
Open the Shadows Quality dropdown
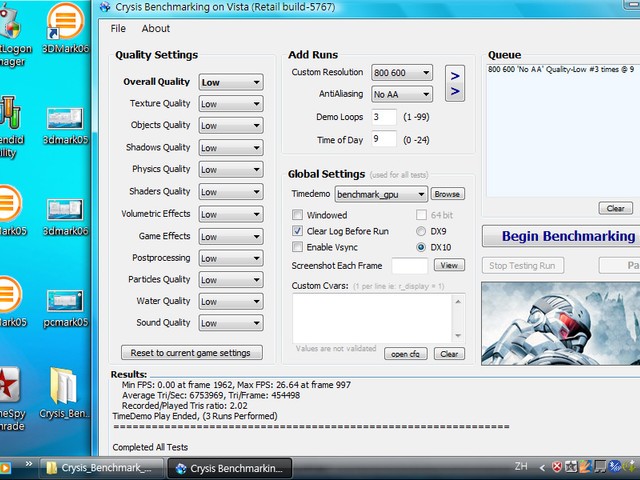(x=231, y=148)
